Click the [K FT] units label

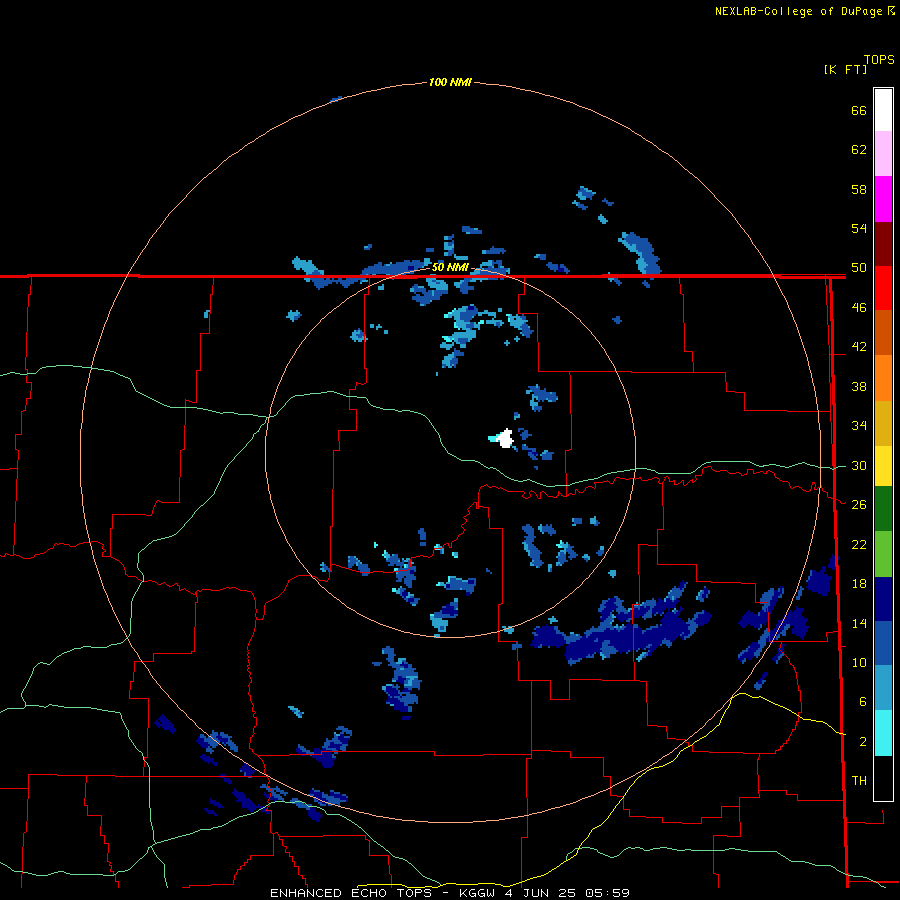pos(845,69)
